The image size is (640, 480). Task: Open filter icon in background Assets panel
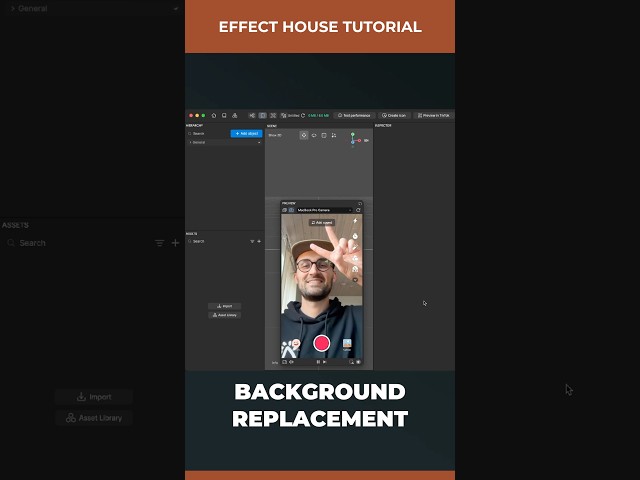point(159,243)
